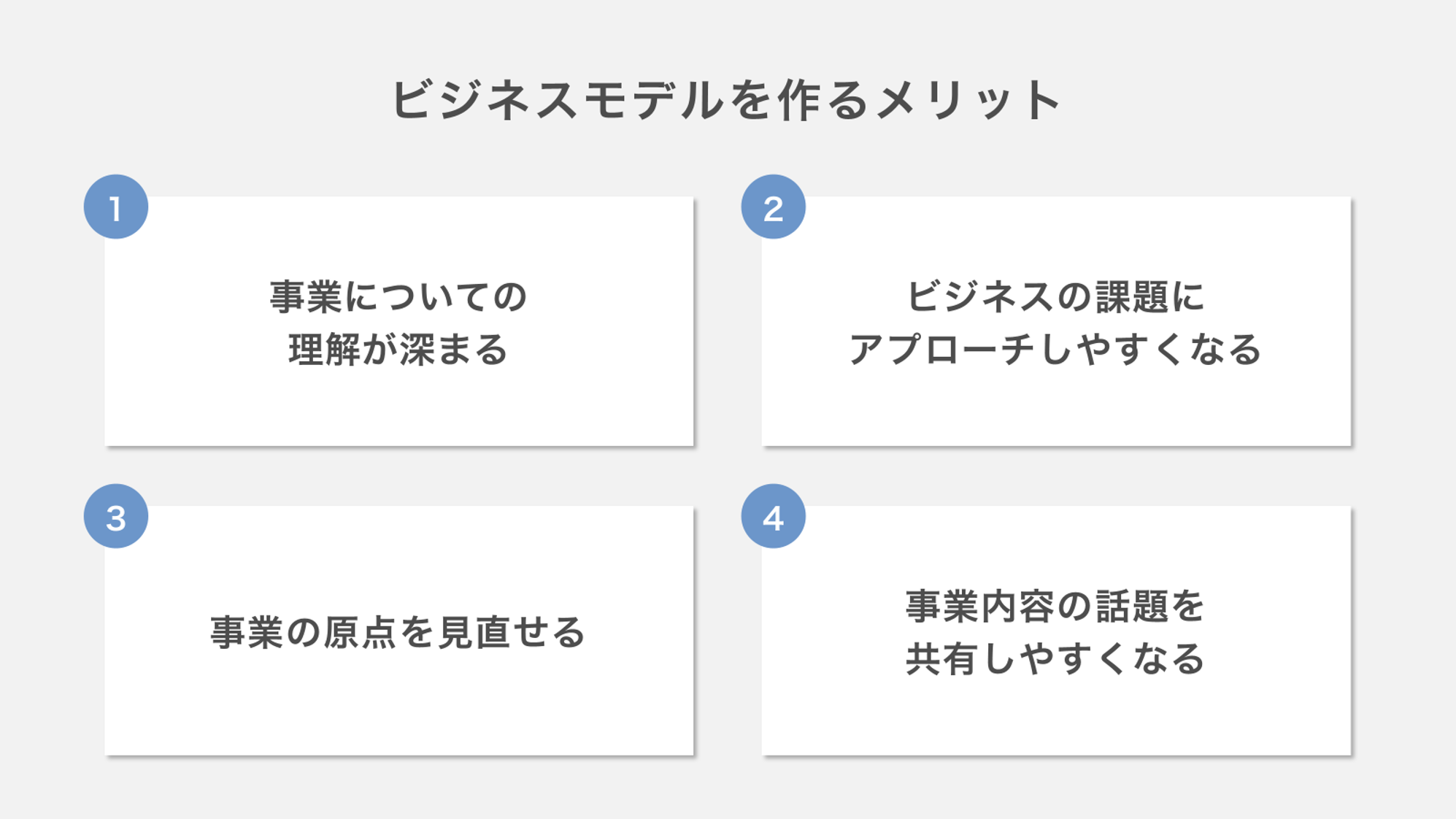Select the word '見直せる' in card three
This screenshot has width=1456, height=819.
(x=512, y=632)
